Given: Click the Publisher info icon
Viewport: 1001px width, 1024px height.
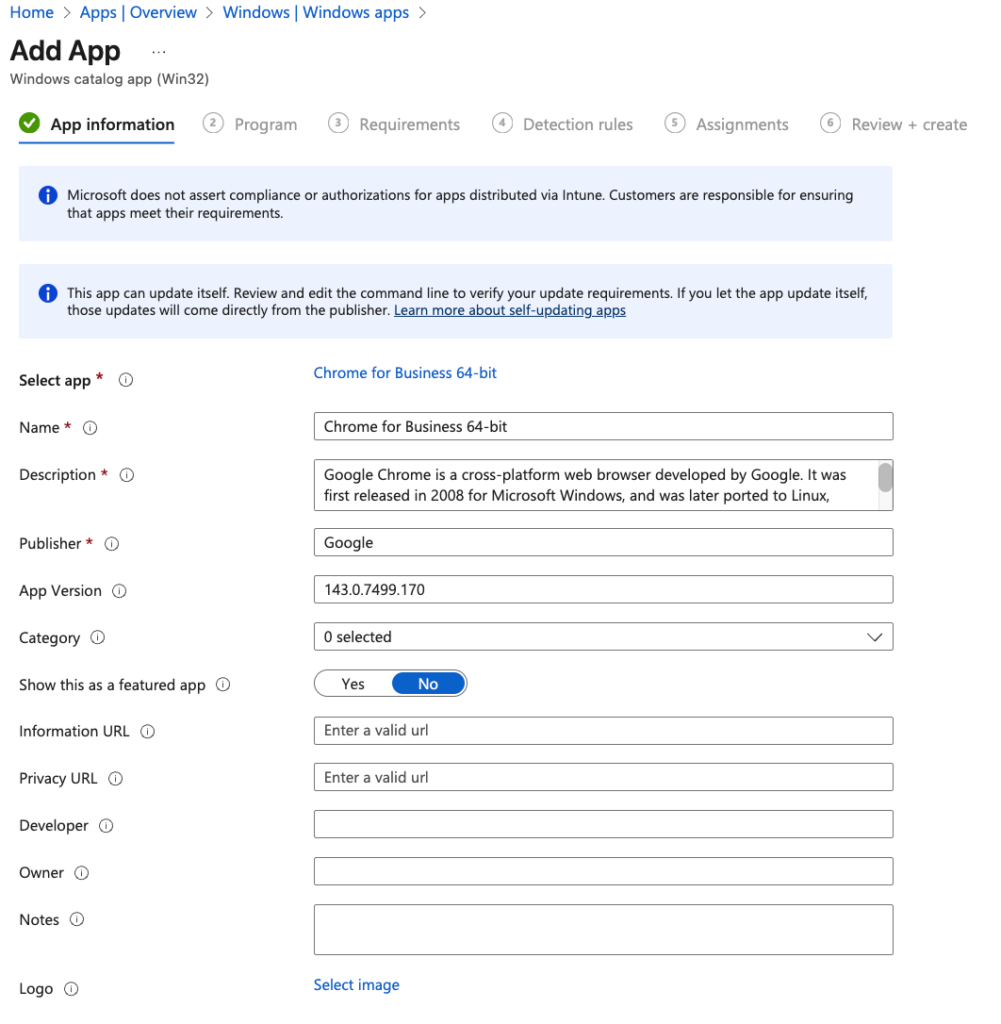Looking at the screenshot, I should (x=112, y=544).
